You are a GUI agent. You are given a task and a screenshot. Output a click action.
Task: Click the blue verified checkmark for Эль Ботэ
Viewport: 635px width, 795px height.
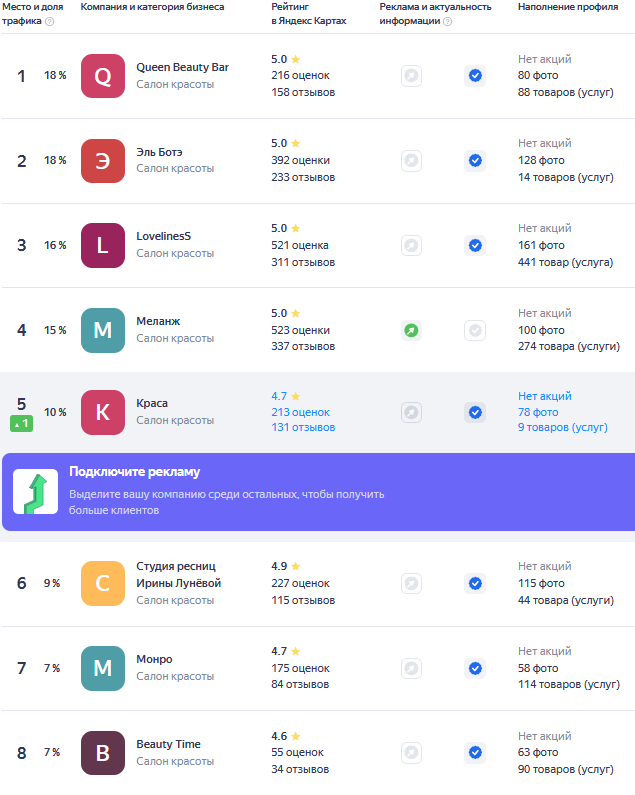475,161
